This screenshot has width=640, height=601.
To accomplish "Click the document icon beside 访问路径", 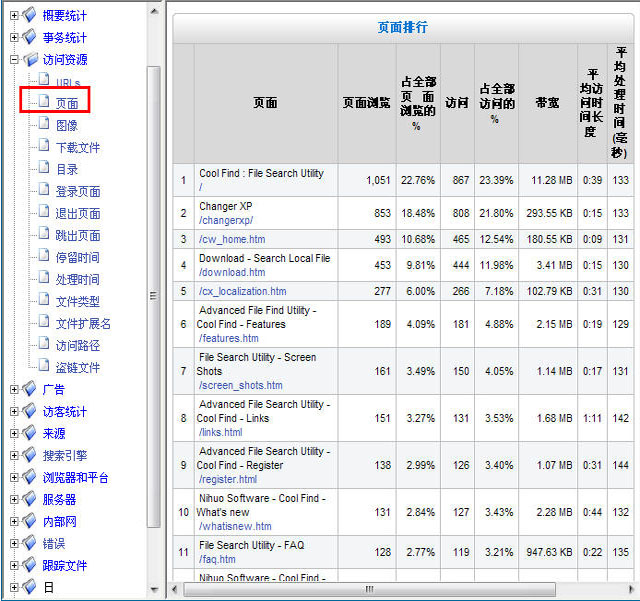I will coord(44,343).
